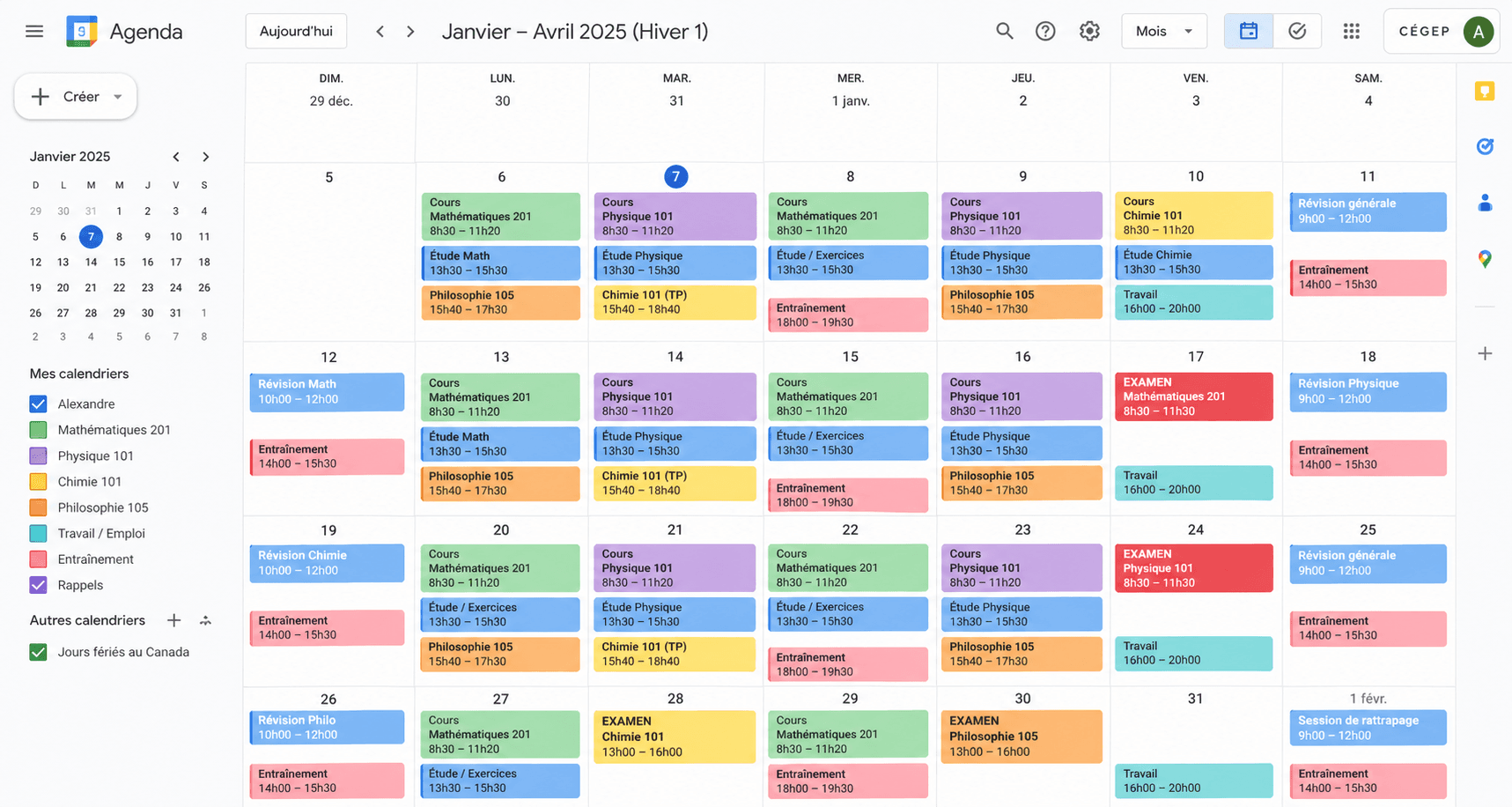This screenshot has height=807, width=1512.
Task: Switch to the Tasks view tab
Action: pos(1297,30)
